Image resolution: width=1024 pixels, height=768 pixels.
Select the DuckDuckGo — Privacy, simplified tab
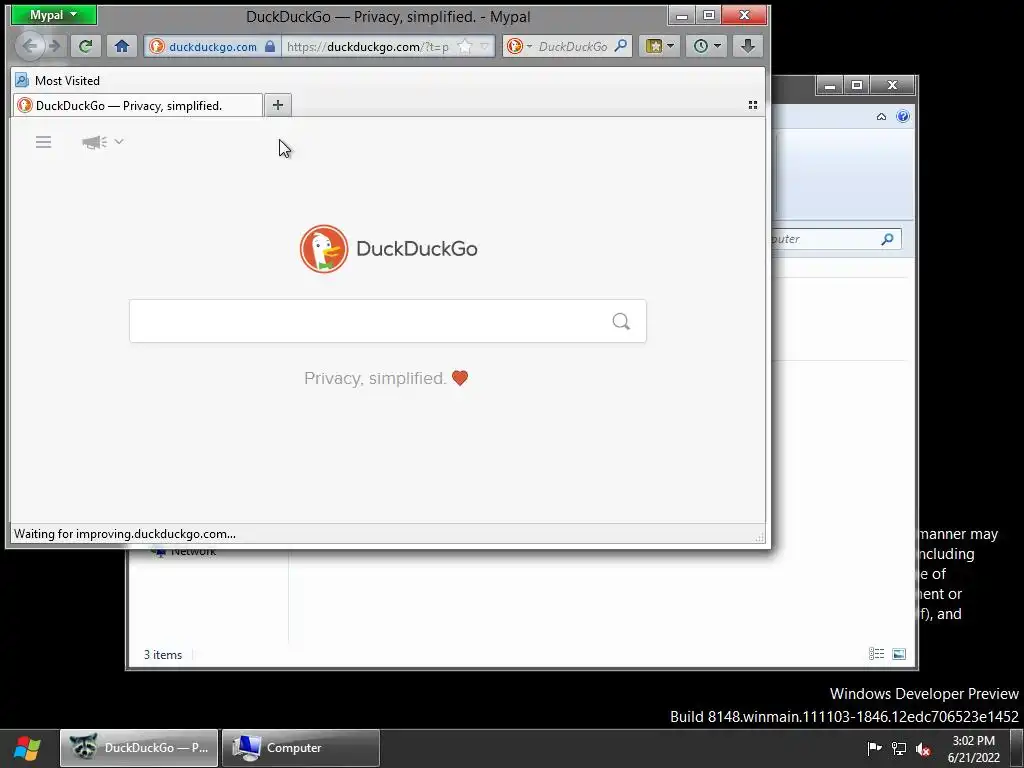pyautogui.click(x=138, y=106)
